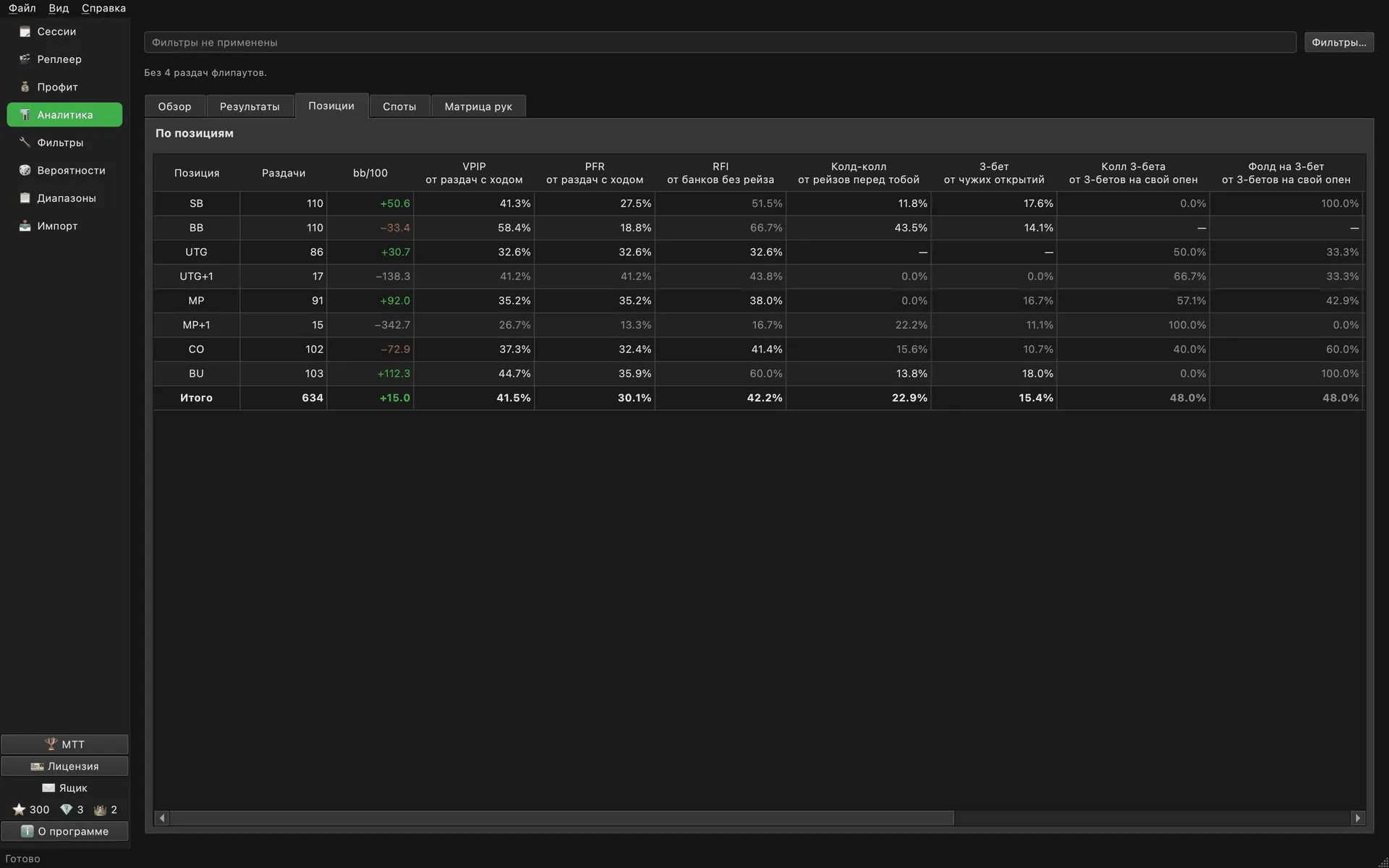Sort by the bb/100 column header
Screen dimensions: 1389x868
click(370, 173)
